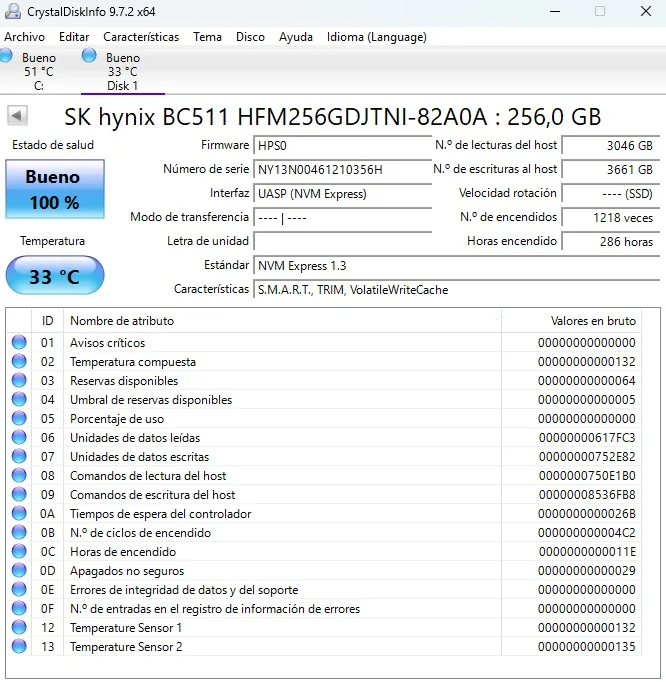Minimize the CrystalDiskInfo window
Image resolution: width=666 pixels, height=682 pixels.
click(x=555, y=11)
